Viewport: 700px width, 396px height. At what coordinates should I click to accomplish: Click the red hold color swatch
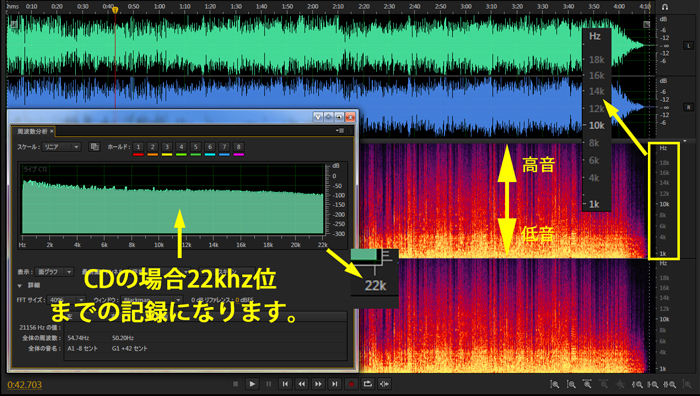click(x=138, y=154)
